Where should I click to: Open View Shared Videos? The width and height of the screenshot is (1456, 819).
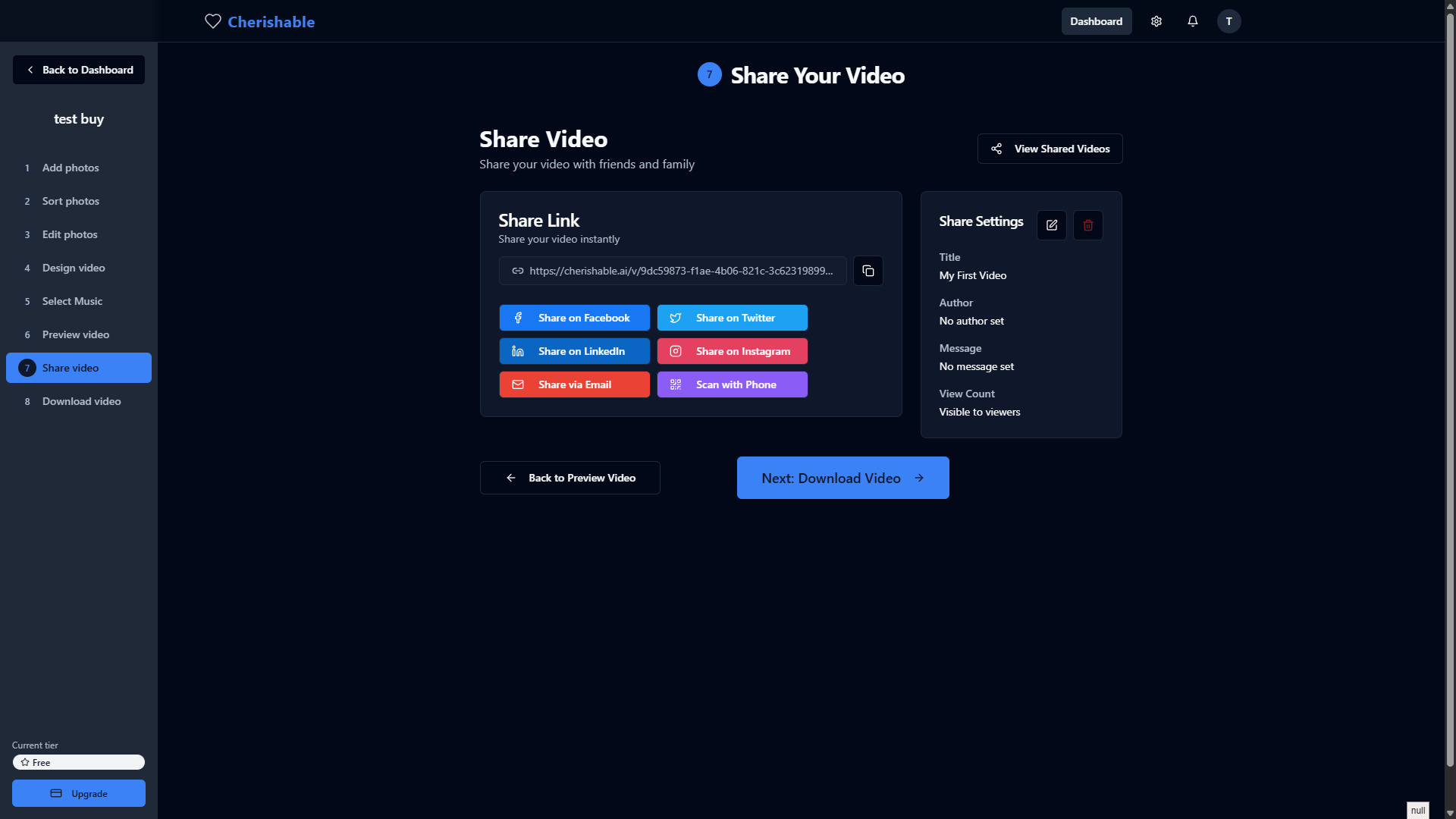1050,149
